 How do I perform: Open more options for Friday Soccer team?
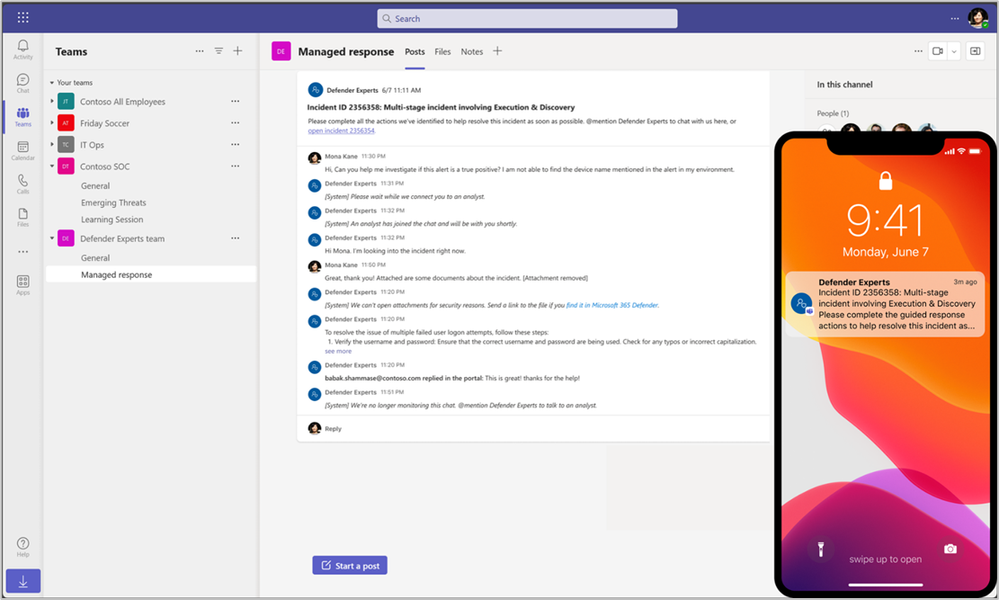235,123
